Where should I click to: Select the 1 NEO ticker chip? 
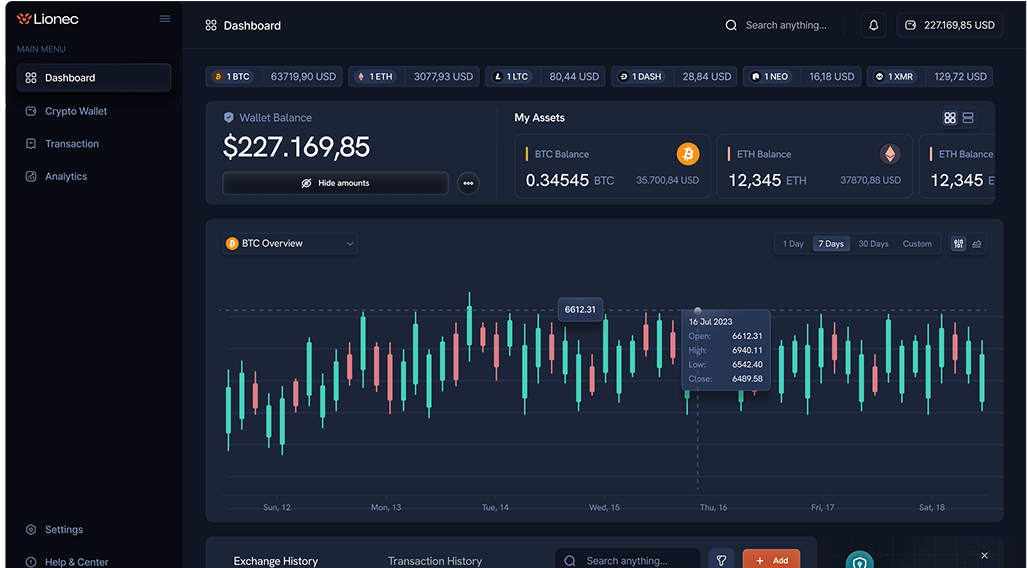802,77
